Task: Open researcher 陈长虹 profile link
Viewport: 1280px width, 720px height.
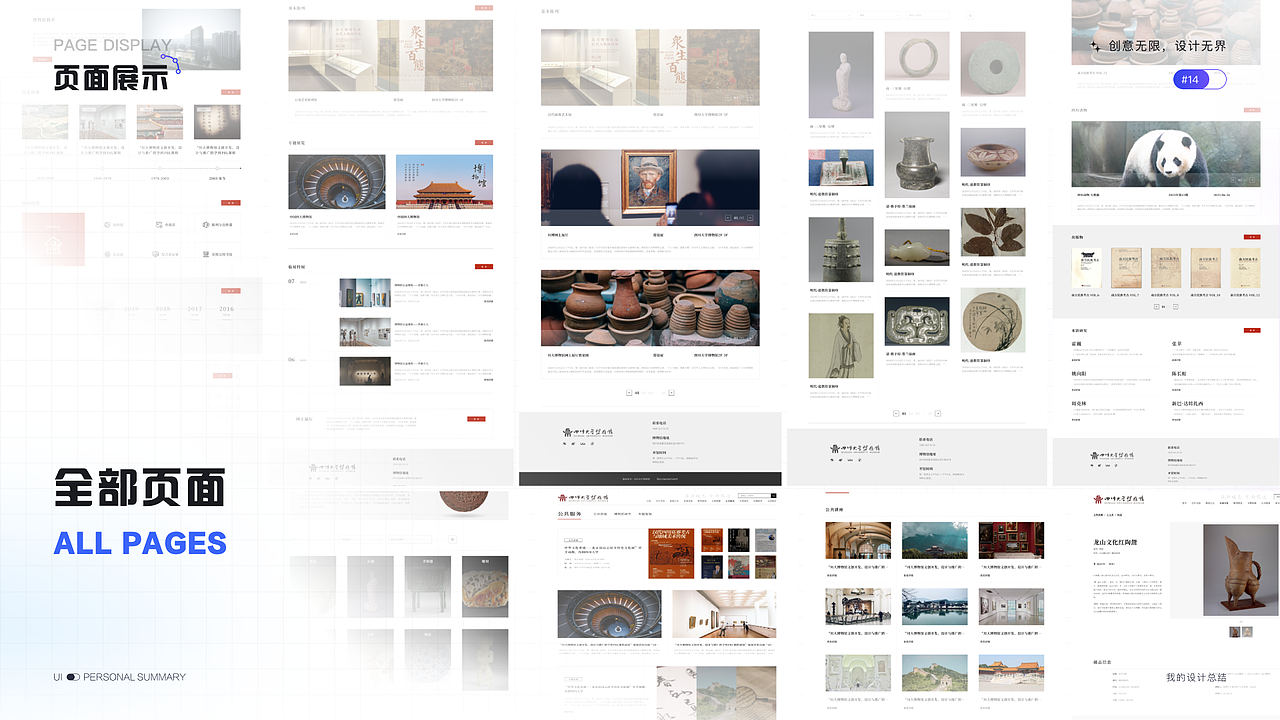Action: [1180, 374]
